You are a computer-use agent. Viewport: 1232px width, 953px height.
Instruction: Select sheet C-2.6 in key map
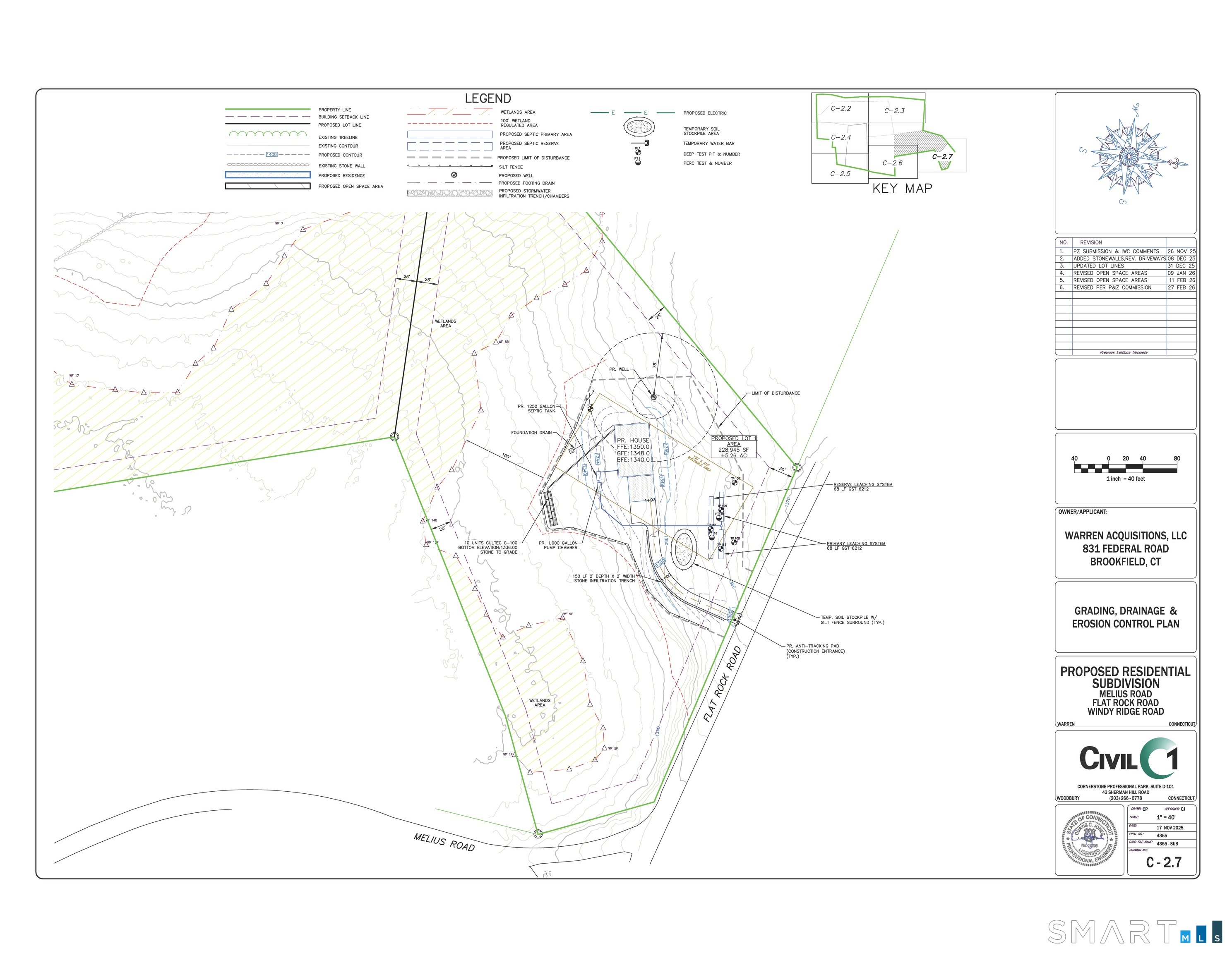tap(892, 163)
